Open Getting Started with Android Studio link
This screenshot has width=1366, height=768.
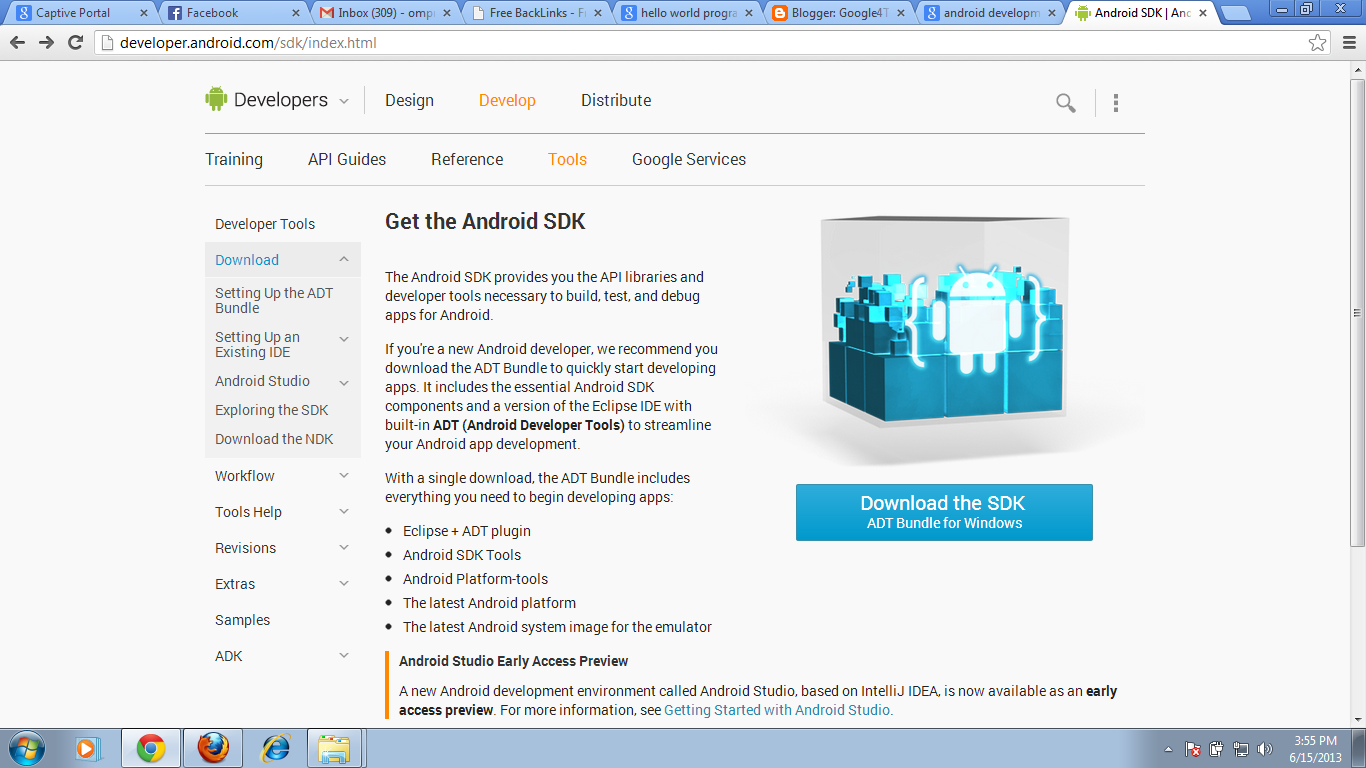pyautogui.click(x=777, y=710)
